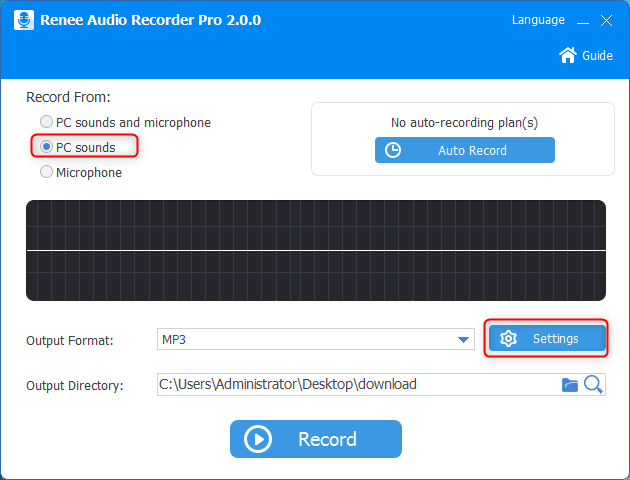Browse output folder with the folder icon
Viewport: 630px width, 480px height.
[x=570, y=384]
